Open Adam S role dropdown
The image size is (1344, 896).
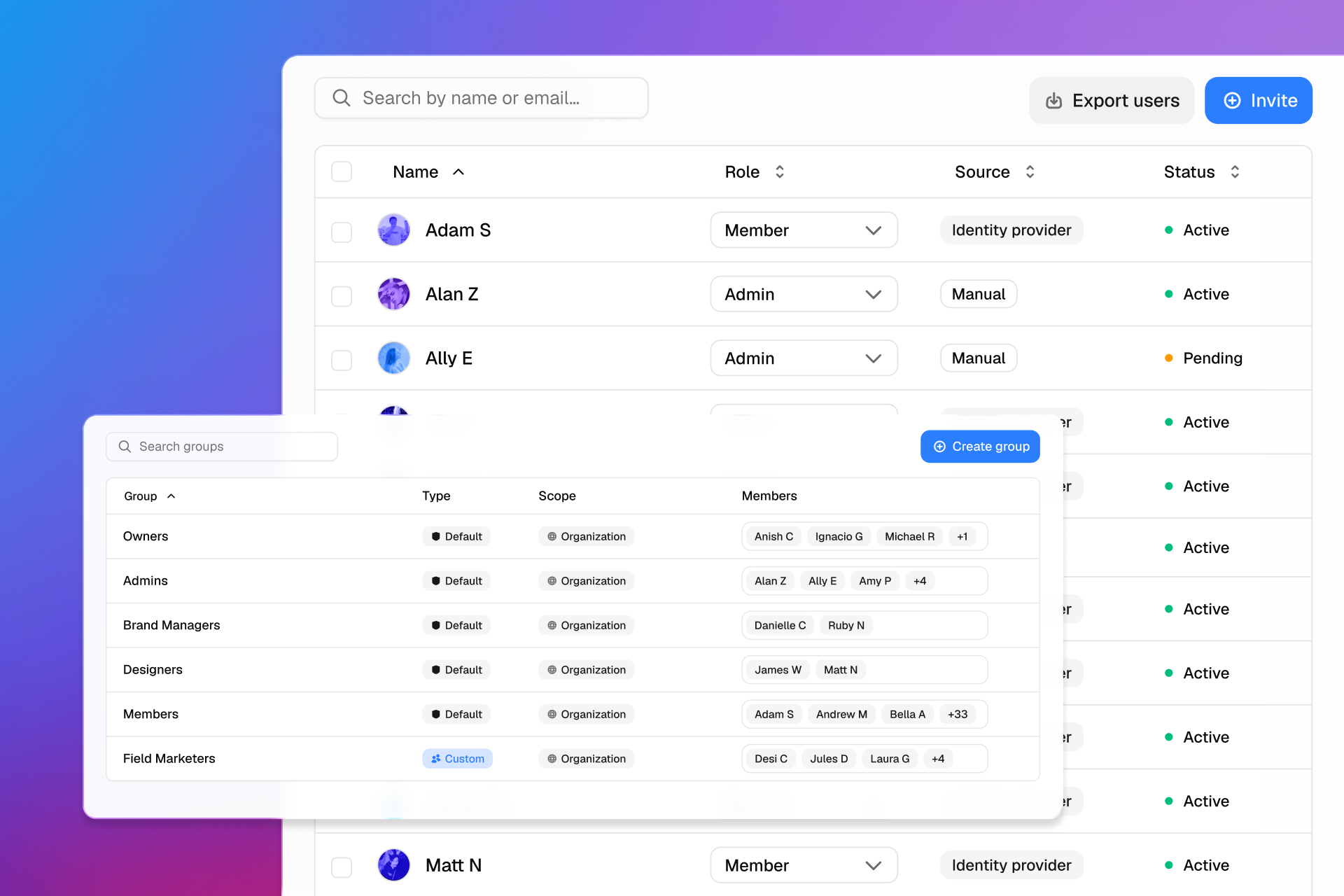tap(804, 230)
